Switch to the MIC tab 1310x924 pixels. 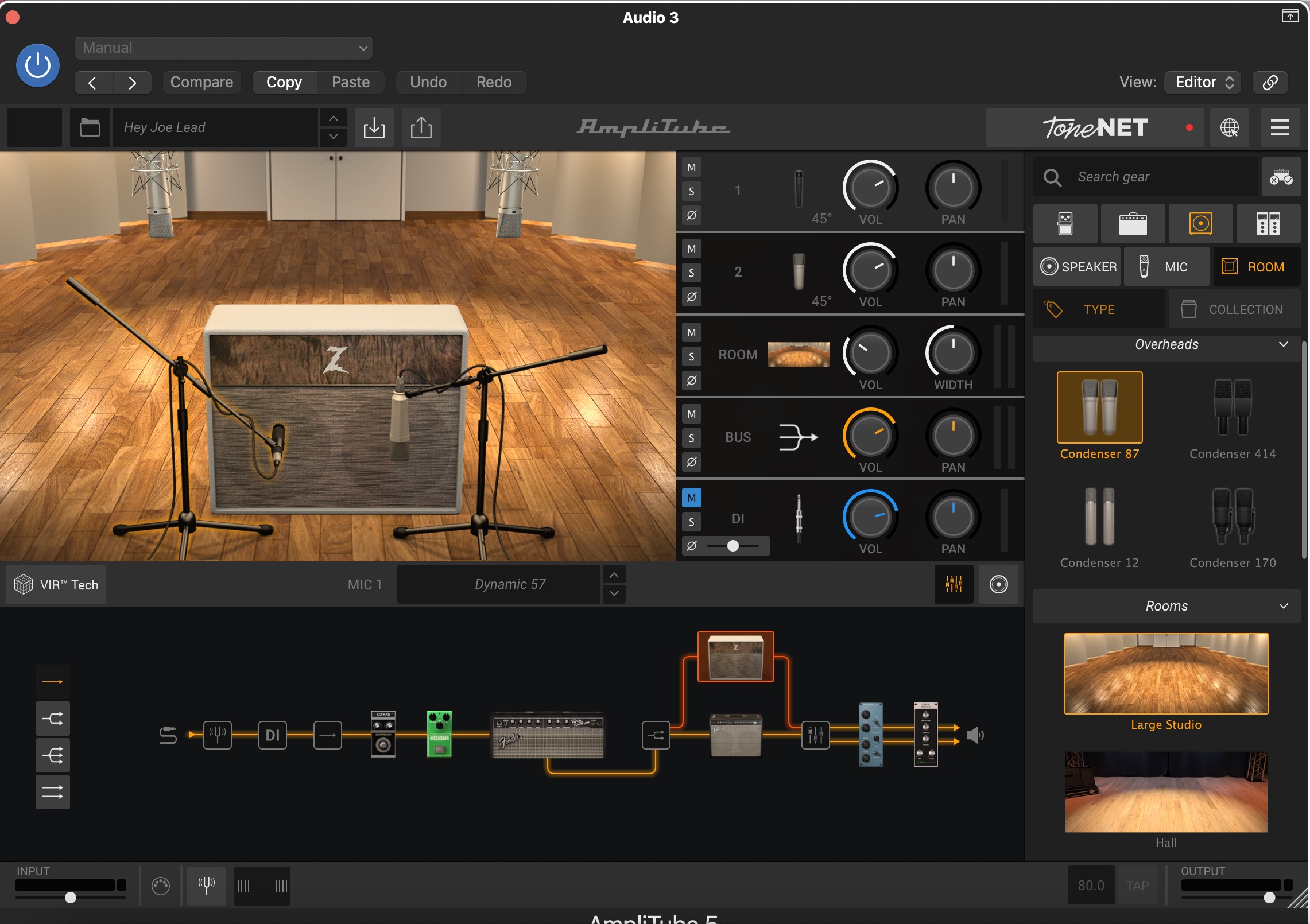(1167, 267)
